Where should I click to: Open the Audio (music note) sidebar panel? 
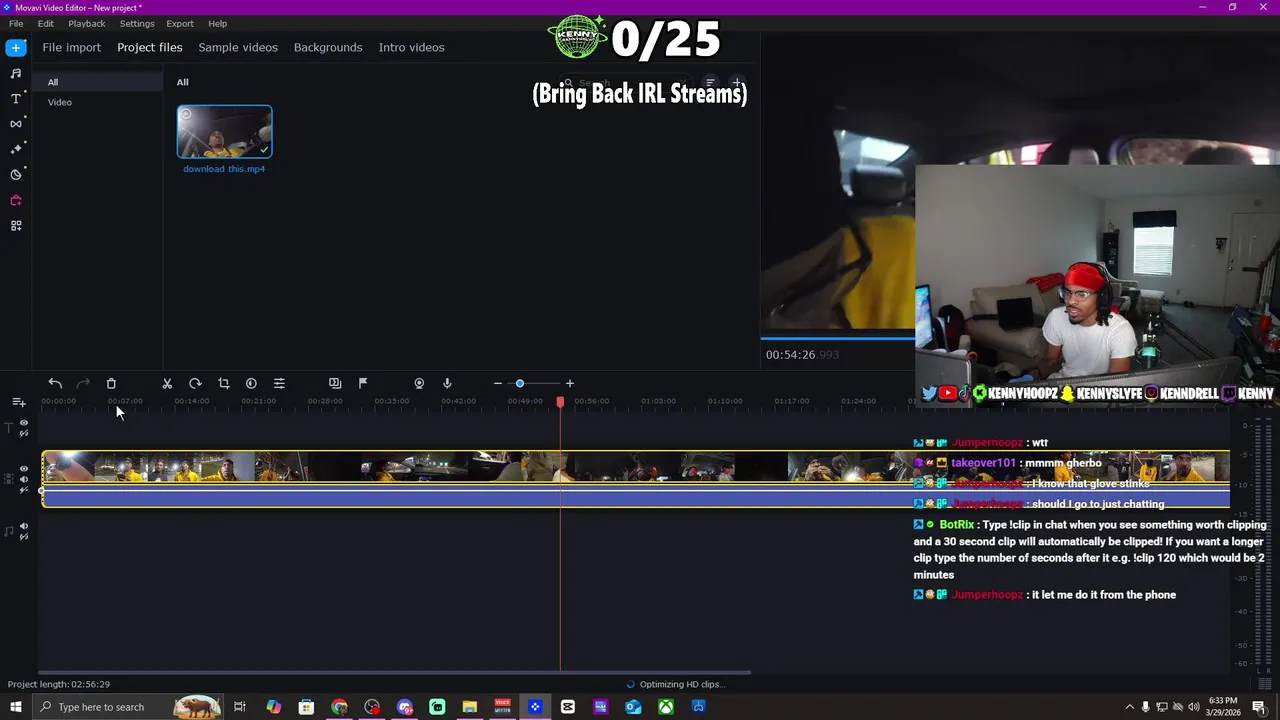click(16, 73)
